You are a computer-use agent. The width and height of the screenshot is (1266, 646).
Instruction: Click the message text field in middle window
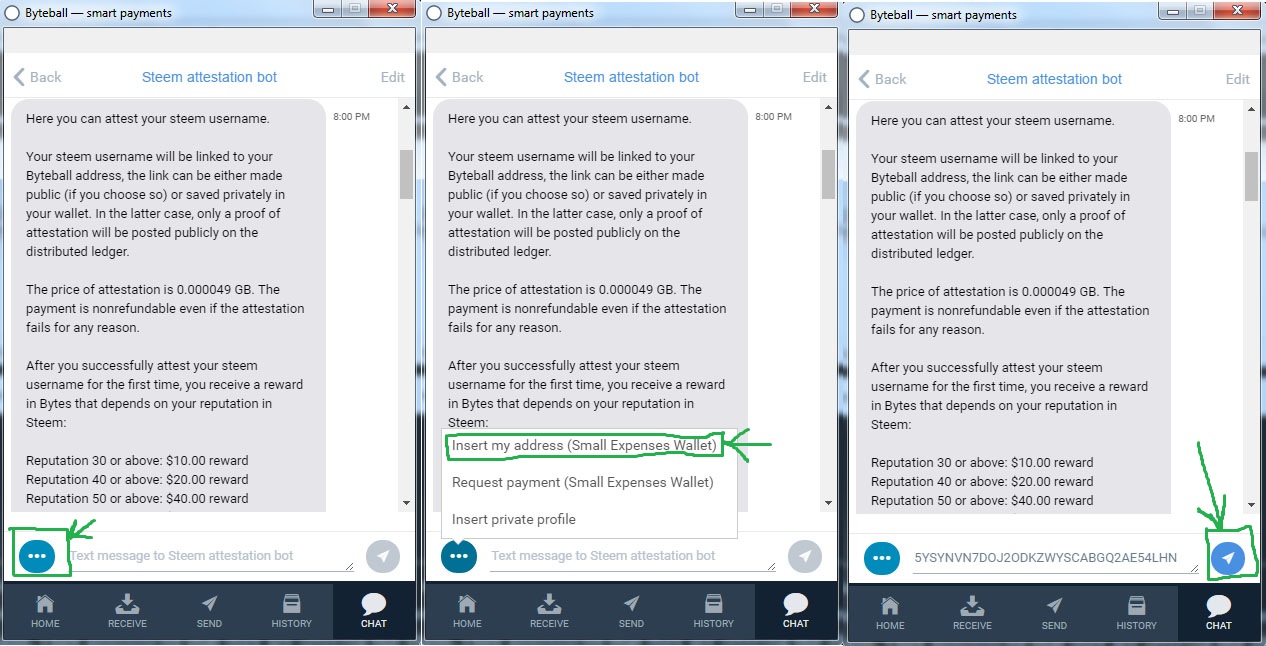coord(633,556)
